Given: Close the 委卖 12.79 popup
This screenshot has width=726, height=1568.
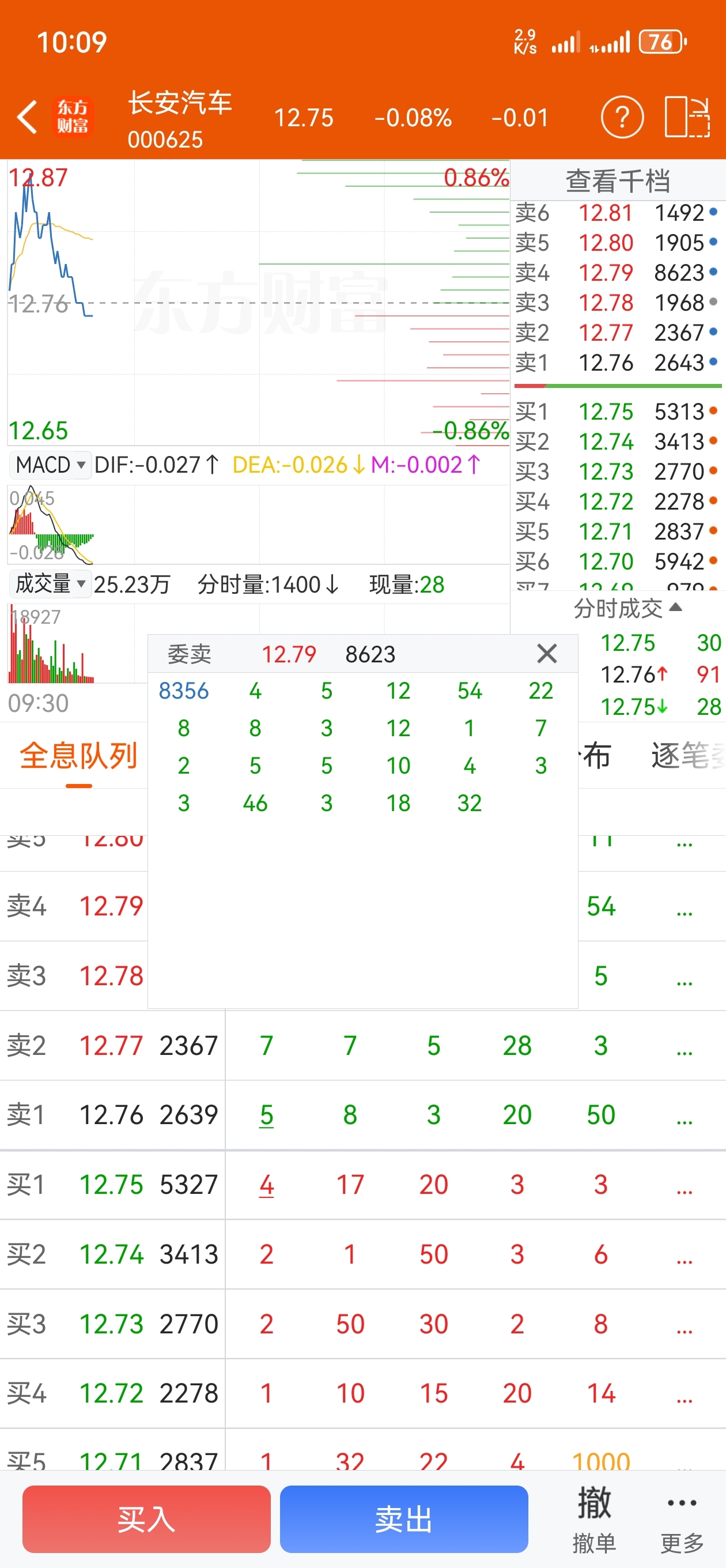Looking at the screenshot, I should [x=547, y=654].
